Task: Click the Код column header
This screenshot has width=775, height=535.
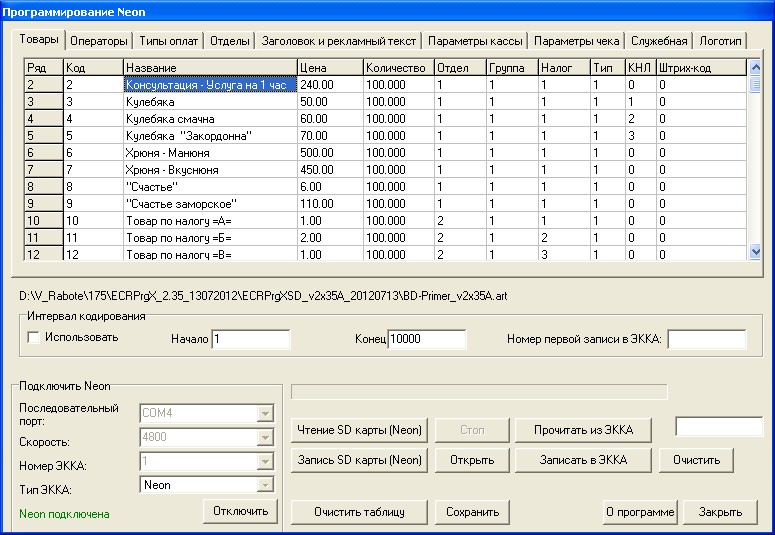Action: pyautogui.click(x=93, y=68)
